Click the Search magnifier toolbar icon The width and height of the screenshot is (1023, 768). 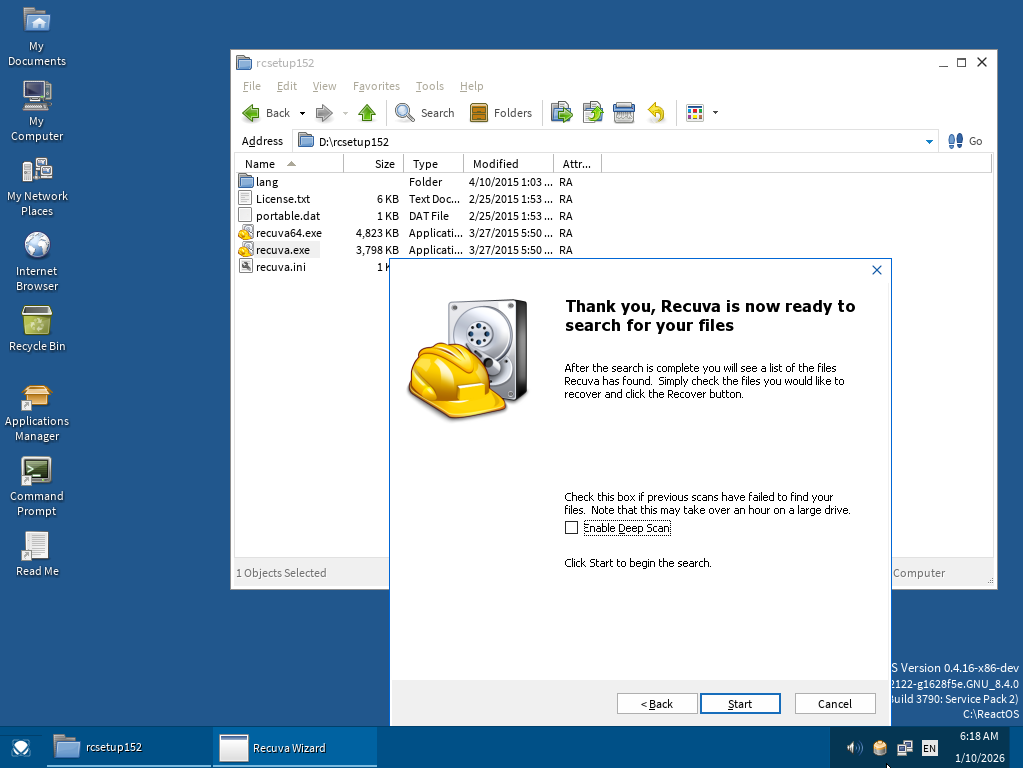coord(405,113)
